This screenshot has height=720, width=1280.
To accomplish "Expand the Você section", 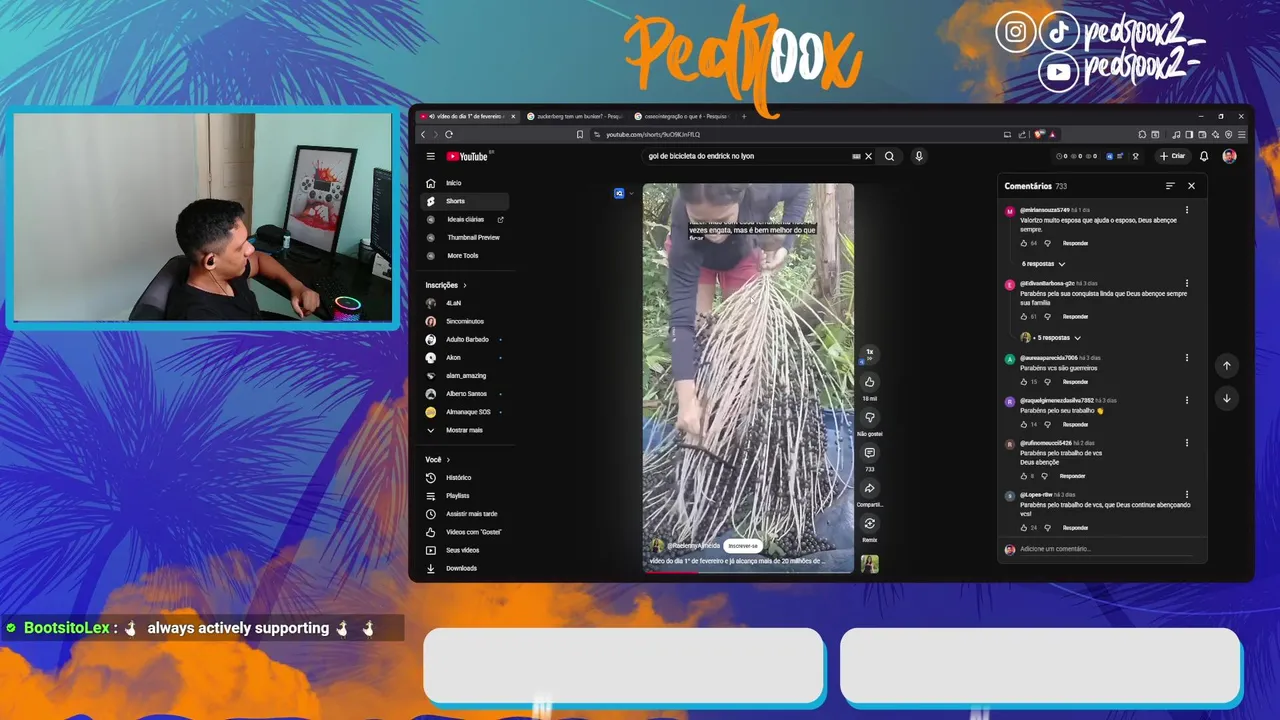I will click(438, 459).
